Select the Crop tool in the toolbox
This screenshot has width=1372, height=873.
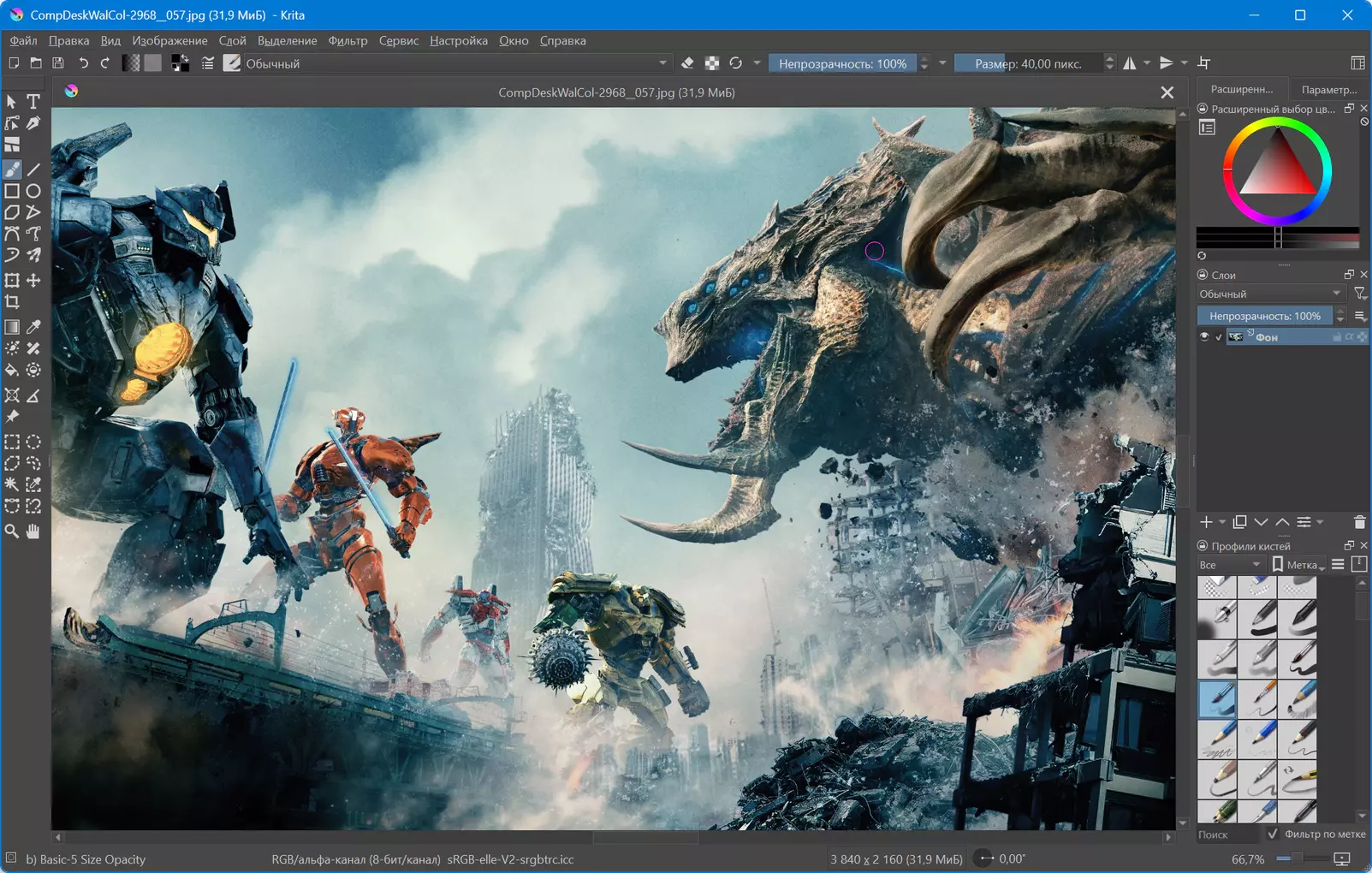click(12, 302)
